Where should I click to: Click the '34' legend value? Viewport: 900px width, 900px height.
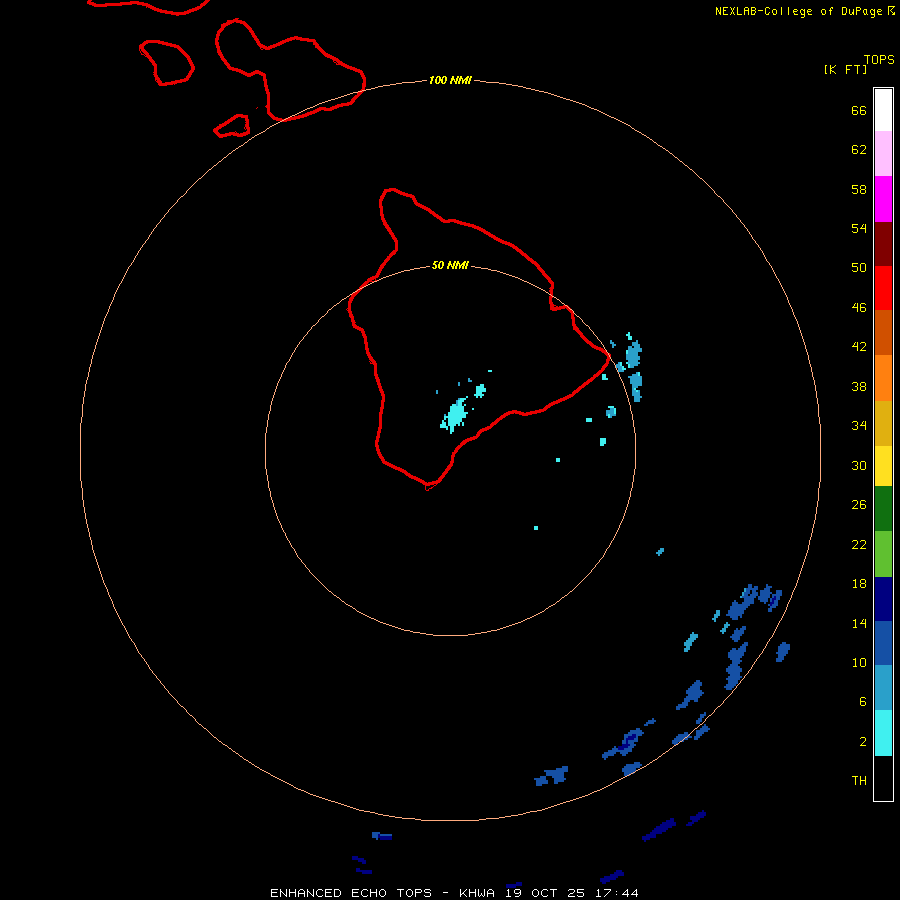[859, 426]
